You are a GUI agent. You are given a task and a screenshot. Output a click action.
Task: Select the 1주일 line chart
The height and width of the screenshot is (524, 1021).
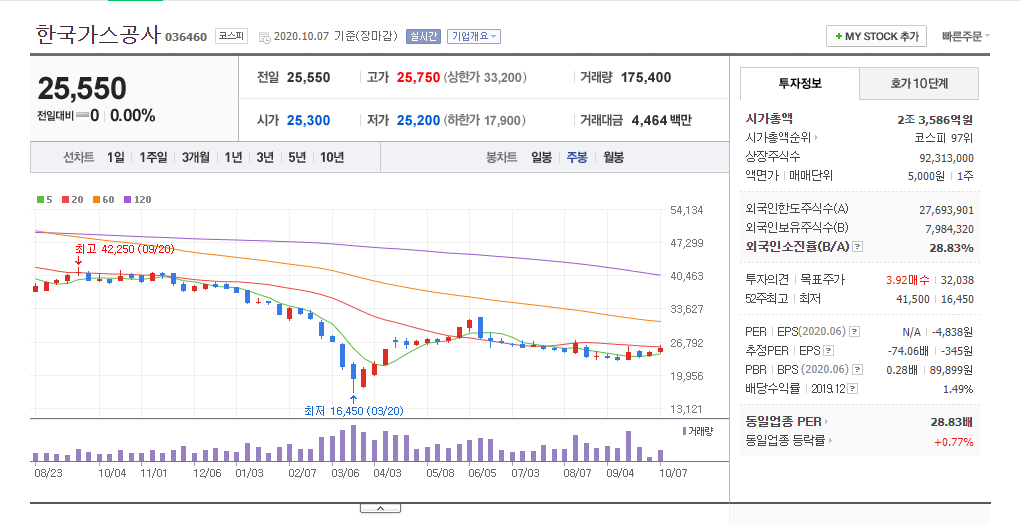[x=153, y=157]
